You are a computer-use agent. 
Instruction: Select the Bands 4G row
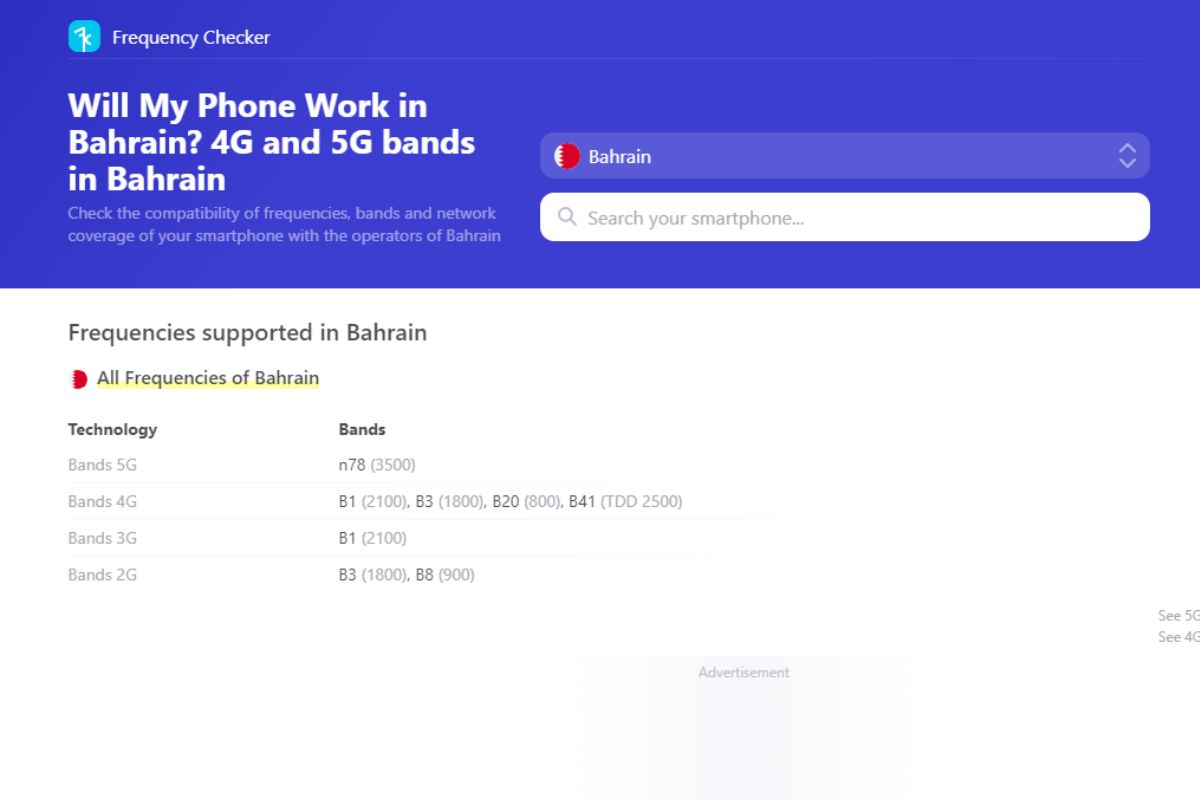(x=102, y=501)
